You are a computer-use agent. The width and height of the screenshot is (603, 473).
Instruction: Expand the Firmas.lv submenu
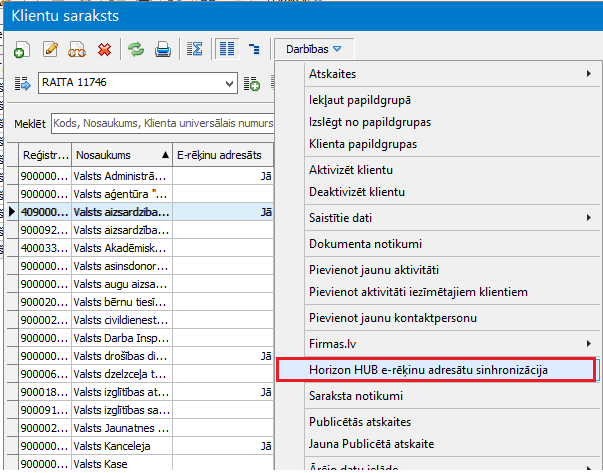[450, 344]
